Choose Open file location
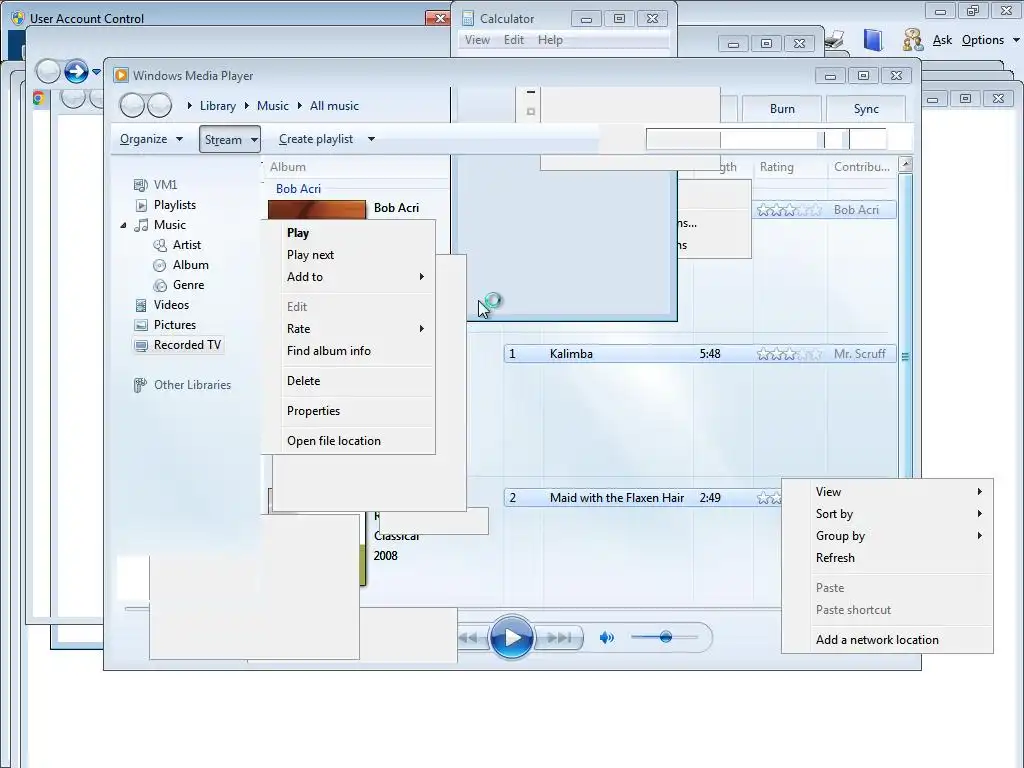This screenshot has height=768, width=1024. (x=348, y=441)
